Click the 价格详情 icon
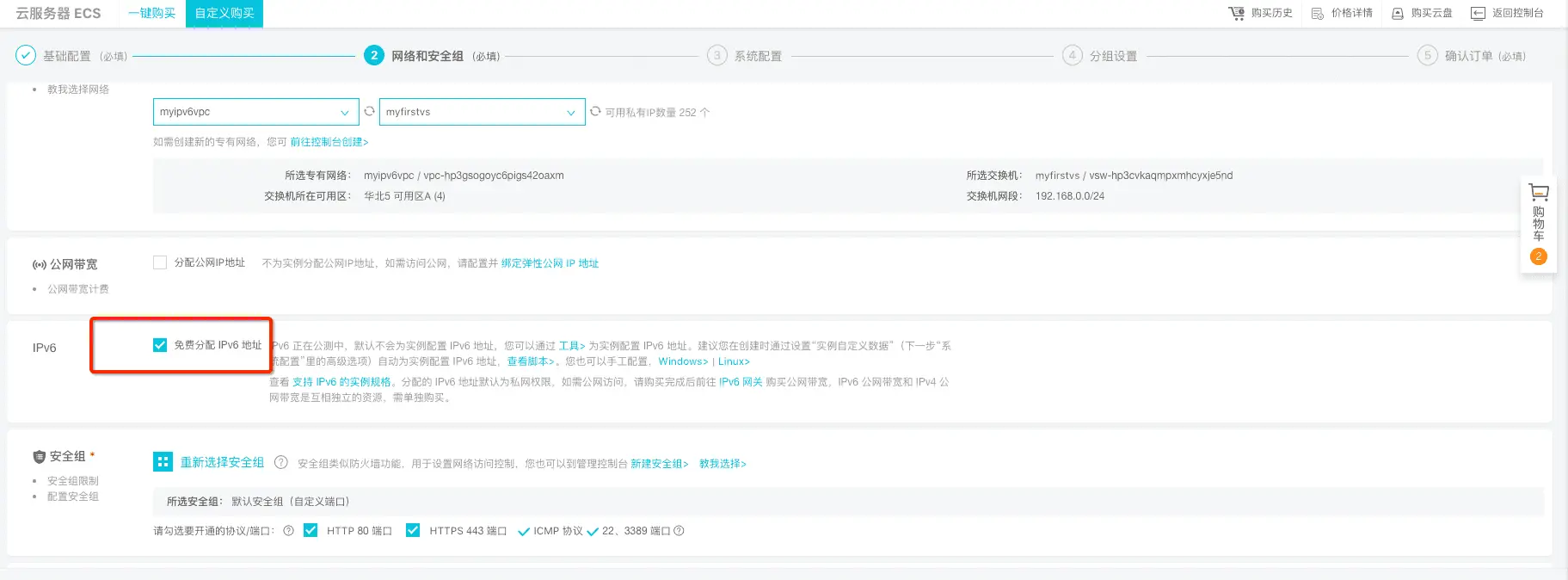The width and height of the screenshot is (1568, 580). click(1318, 13)
